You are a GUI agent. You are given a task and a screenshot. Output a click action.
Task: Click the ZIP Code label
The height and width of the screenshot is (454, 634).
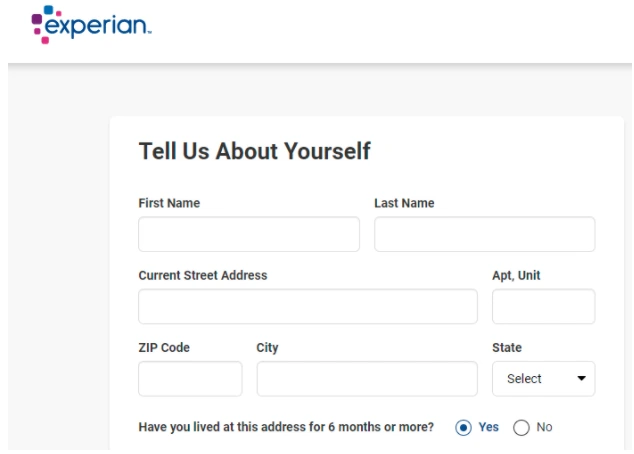point(164,348)
